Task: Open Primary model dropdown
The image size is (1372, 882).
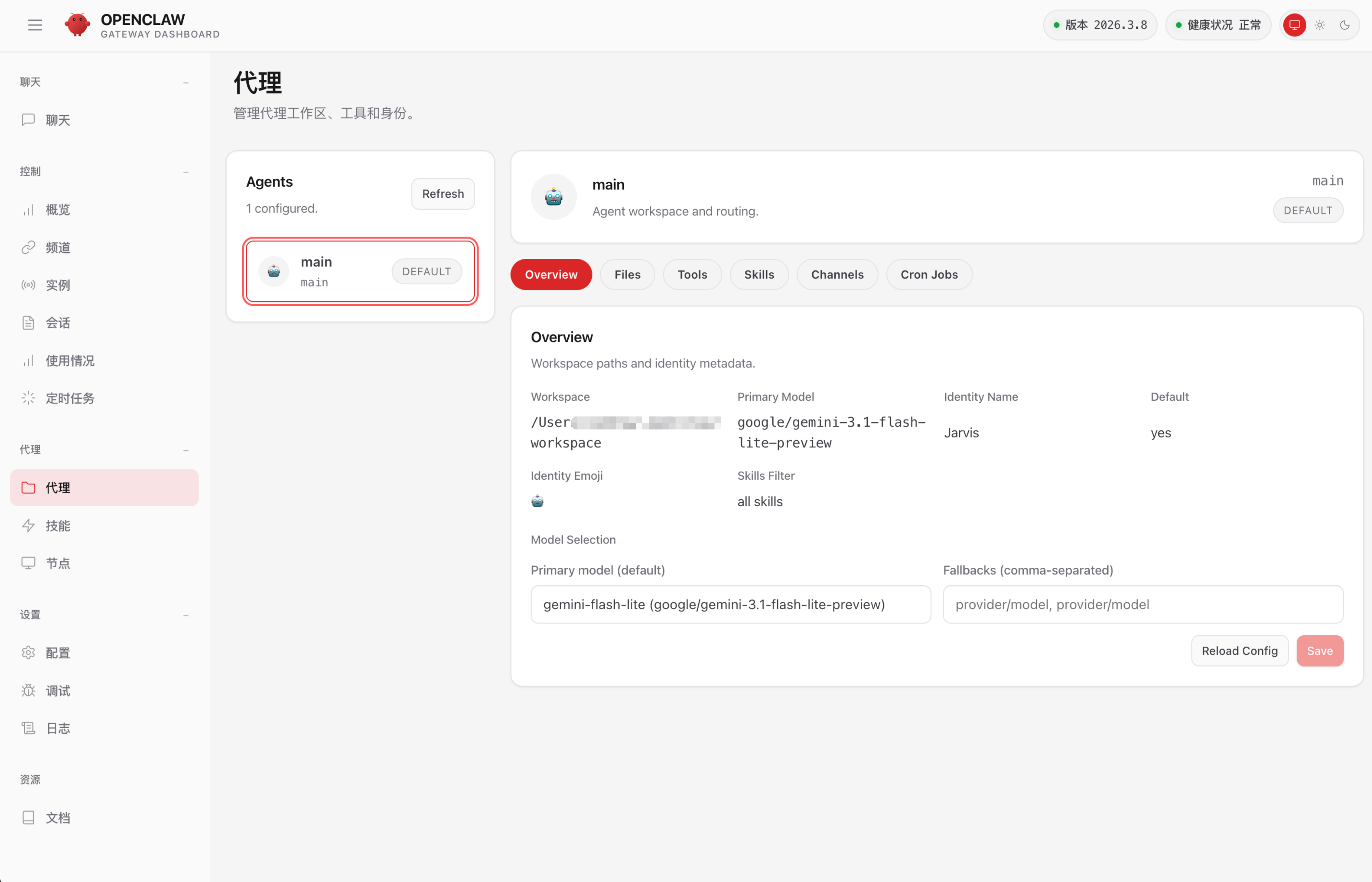Action: click(x=730, y=604)
